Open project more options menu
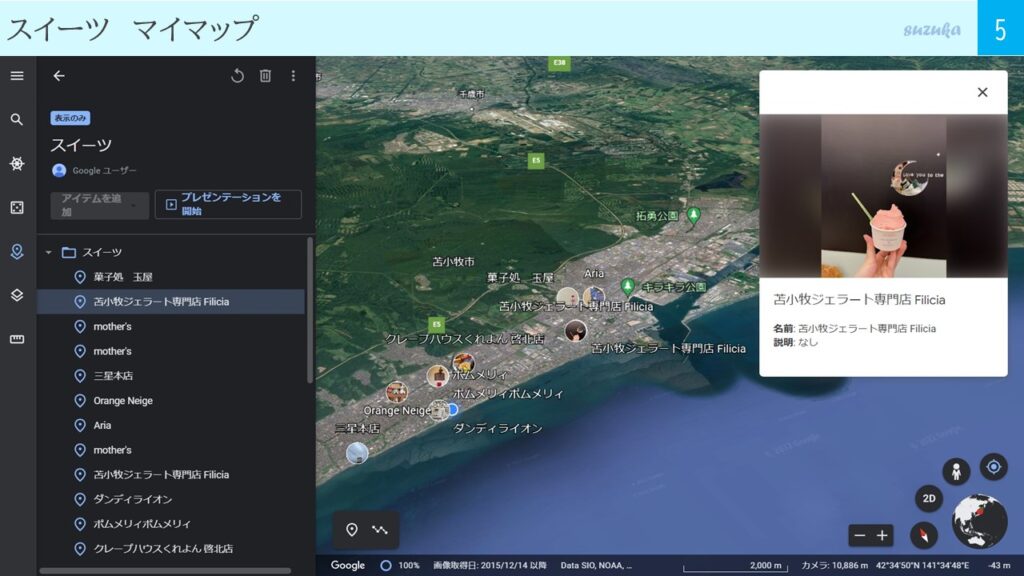This screenshot has height=576, width=1024. click(293, 76)
